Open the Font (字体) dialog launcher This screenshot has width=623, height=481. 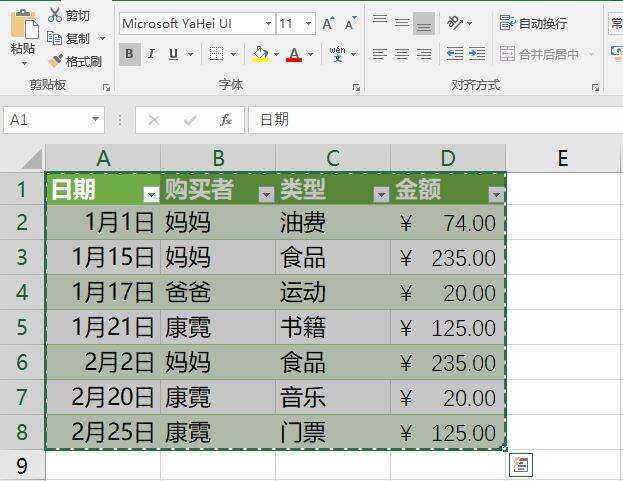(356, 88)
